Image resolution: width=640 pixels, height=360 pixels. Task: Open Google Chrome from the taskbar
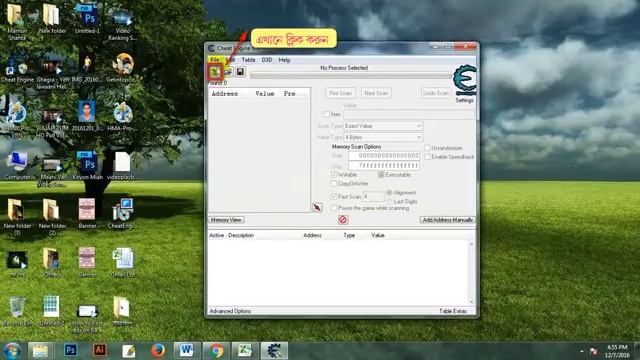tap(216, 350)
